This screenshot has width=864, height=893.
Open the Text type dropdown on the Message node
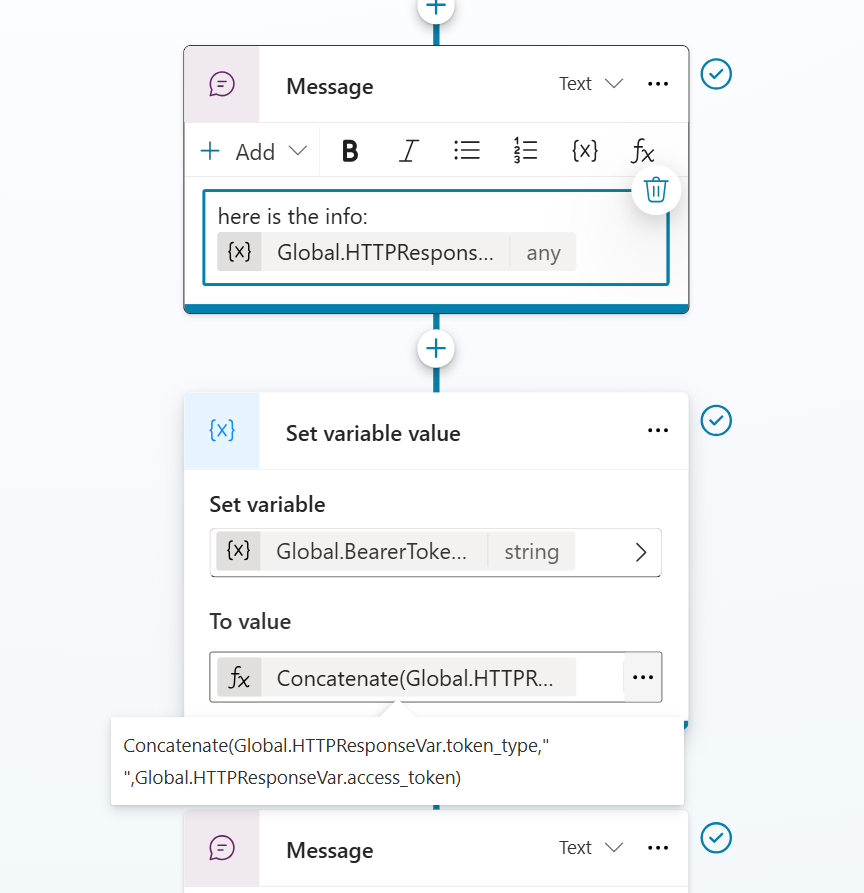590,84
